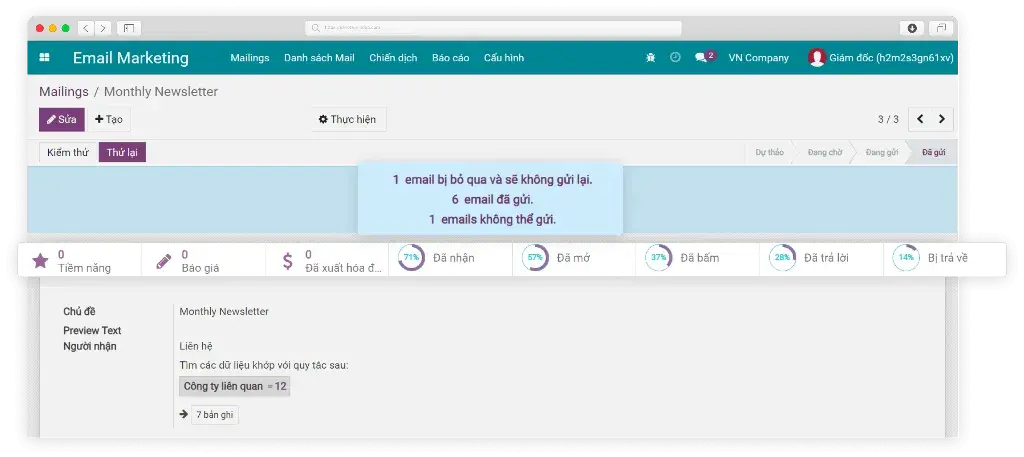Click the Sửa edit button
1024x457 pixels.
(x=61, y=120)
